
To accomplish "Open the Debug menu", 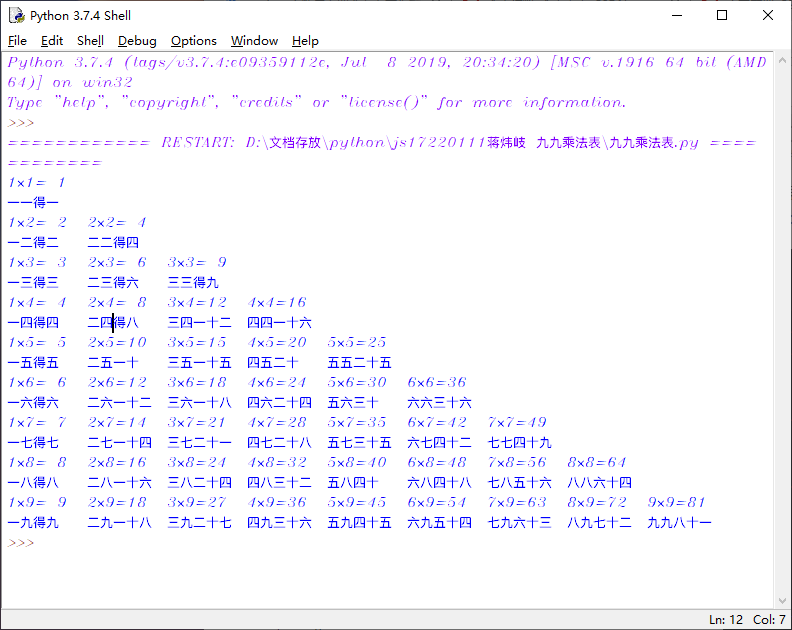I will click(137, 41).
